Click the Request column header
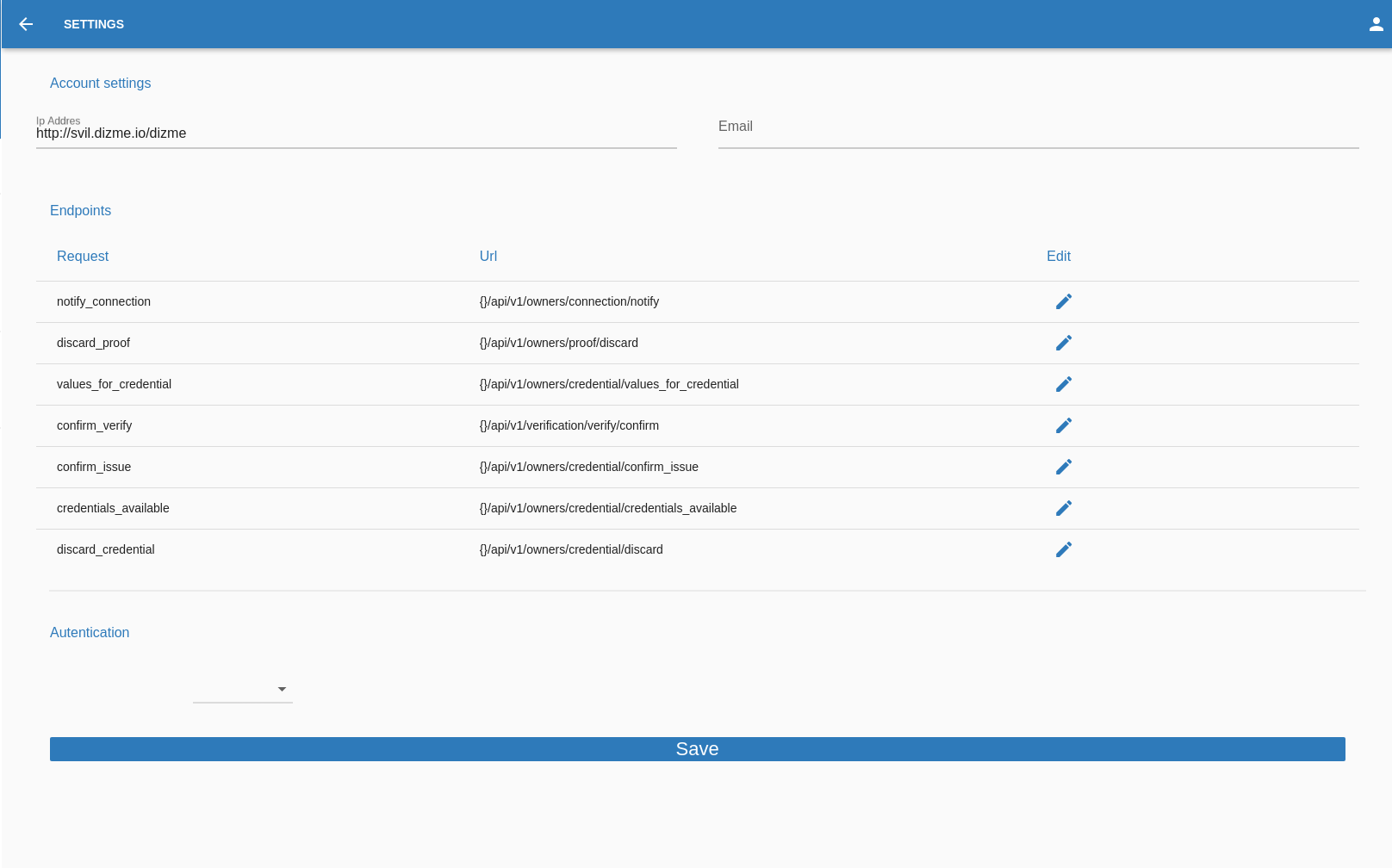The height and width of the screenshot is (868, 1392). tap(83, 256)
